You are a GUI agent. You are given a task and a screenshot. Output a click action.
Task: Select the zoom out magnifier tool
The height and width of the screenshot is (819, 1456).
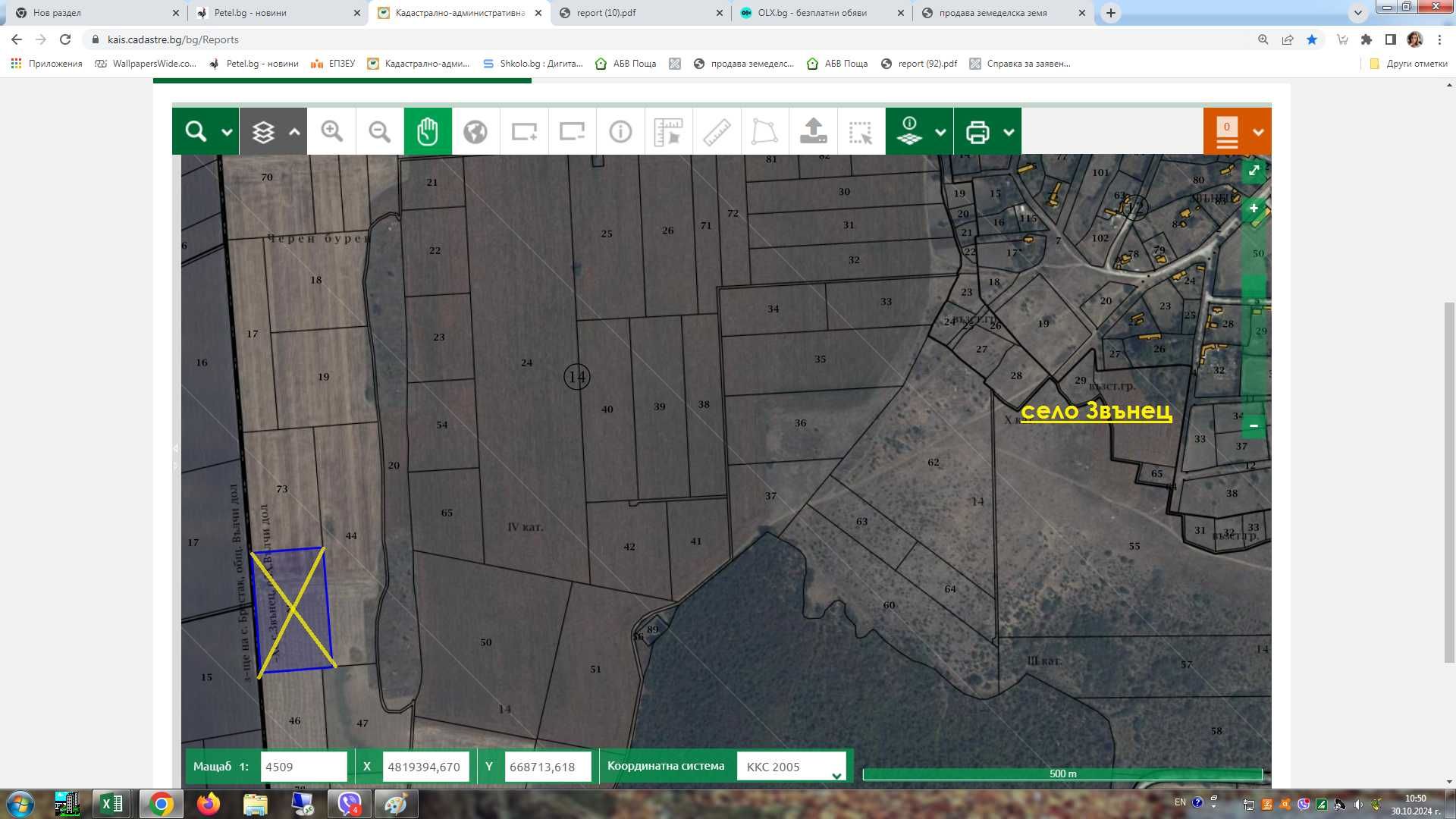(x=379, y=131)
